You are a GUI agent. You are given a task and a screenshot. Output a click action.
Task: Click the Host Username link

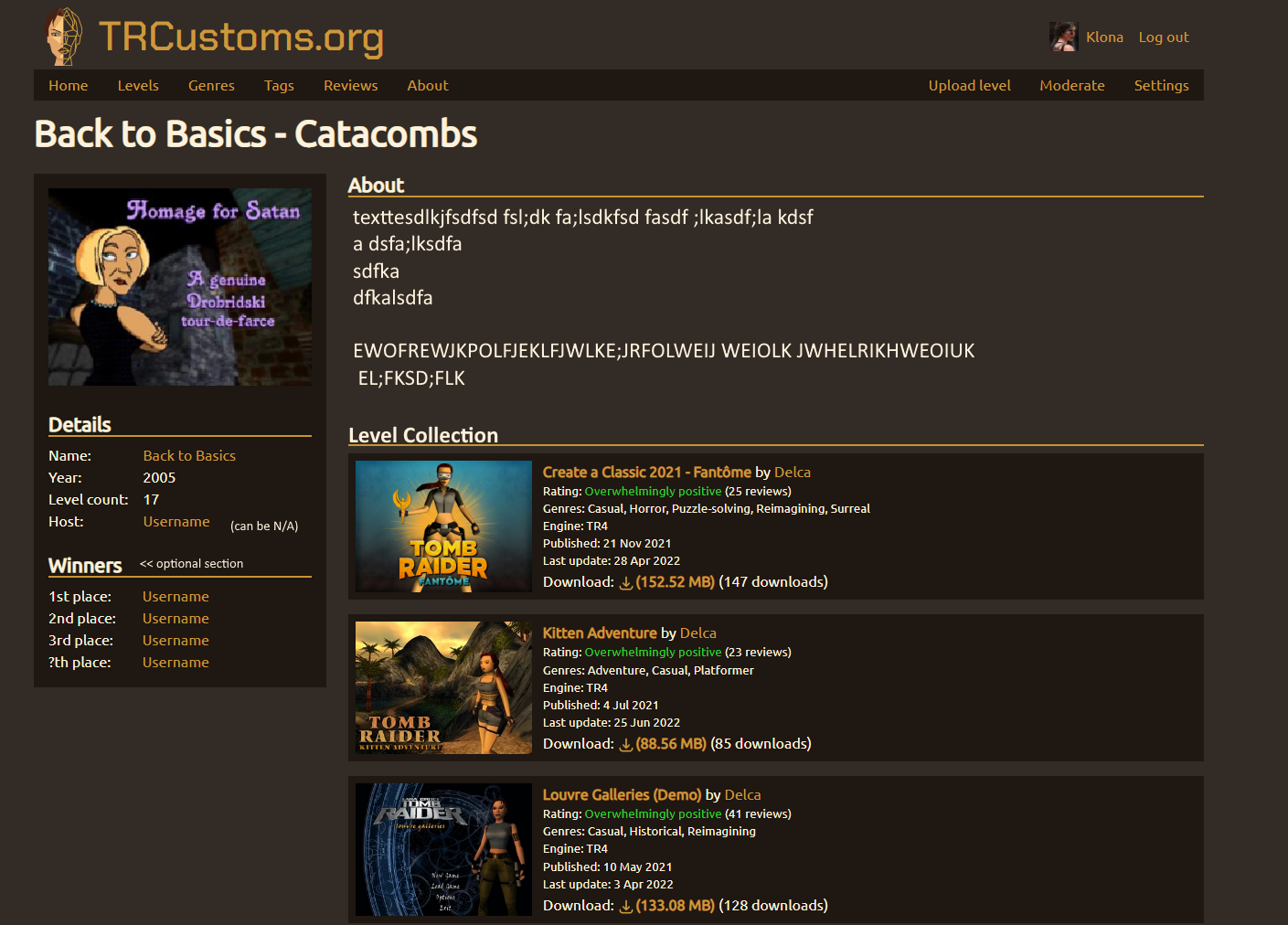tap(176, 521)
